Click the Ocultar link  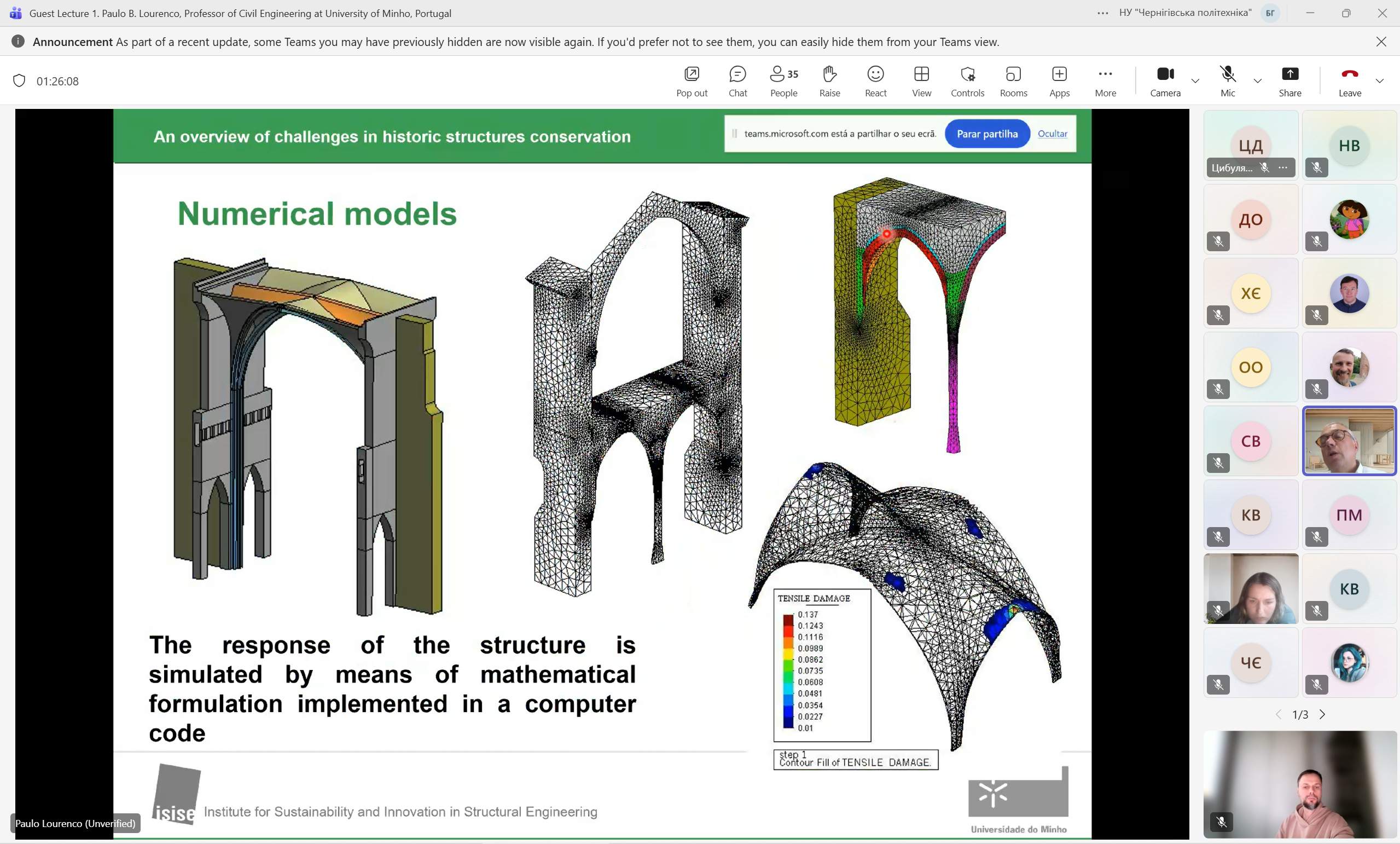pos(1052,134)
